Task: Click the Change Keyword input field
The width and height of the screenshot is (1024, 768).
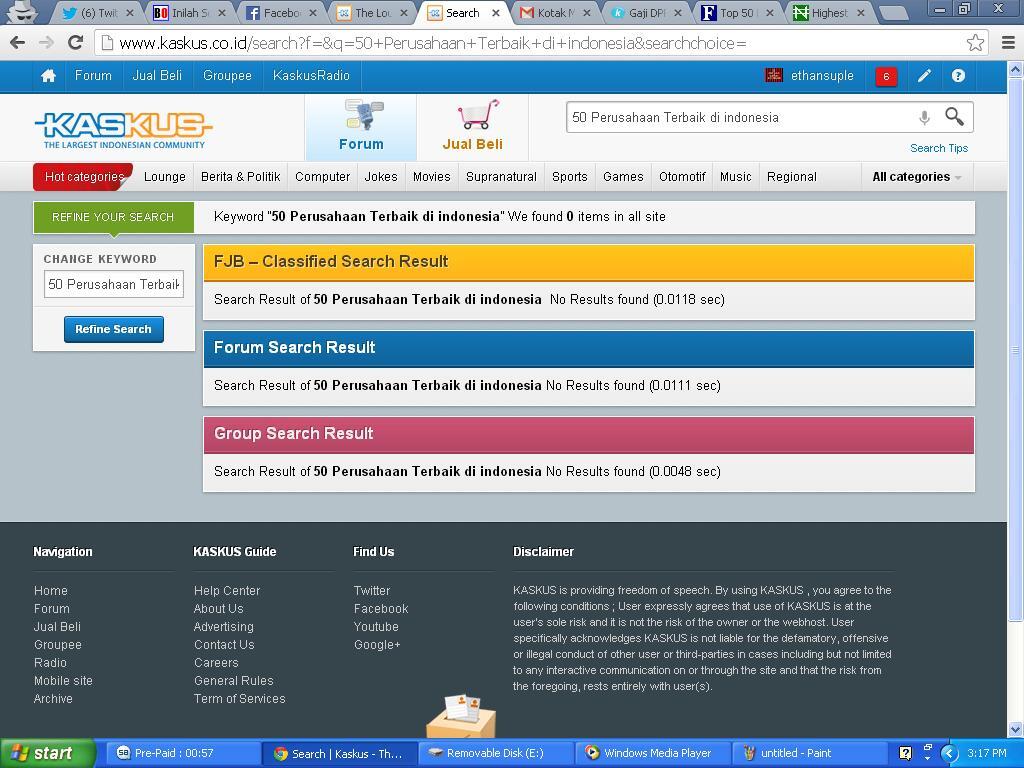Action: pos(114,284)
